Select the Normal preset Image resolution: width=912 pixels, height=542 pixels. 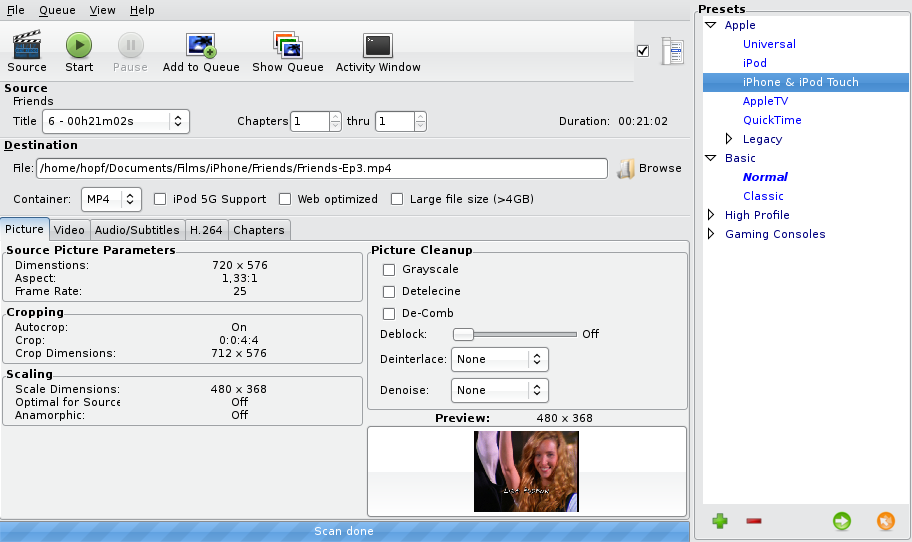click(x=765, y=177)
